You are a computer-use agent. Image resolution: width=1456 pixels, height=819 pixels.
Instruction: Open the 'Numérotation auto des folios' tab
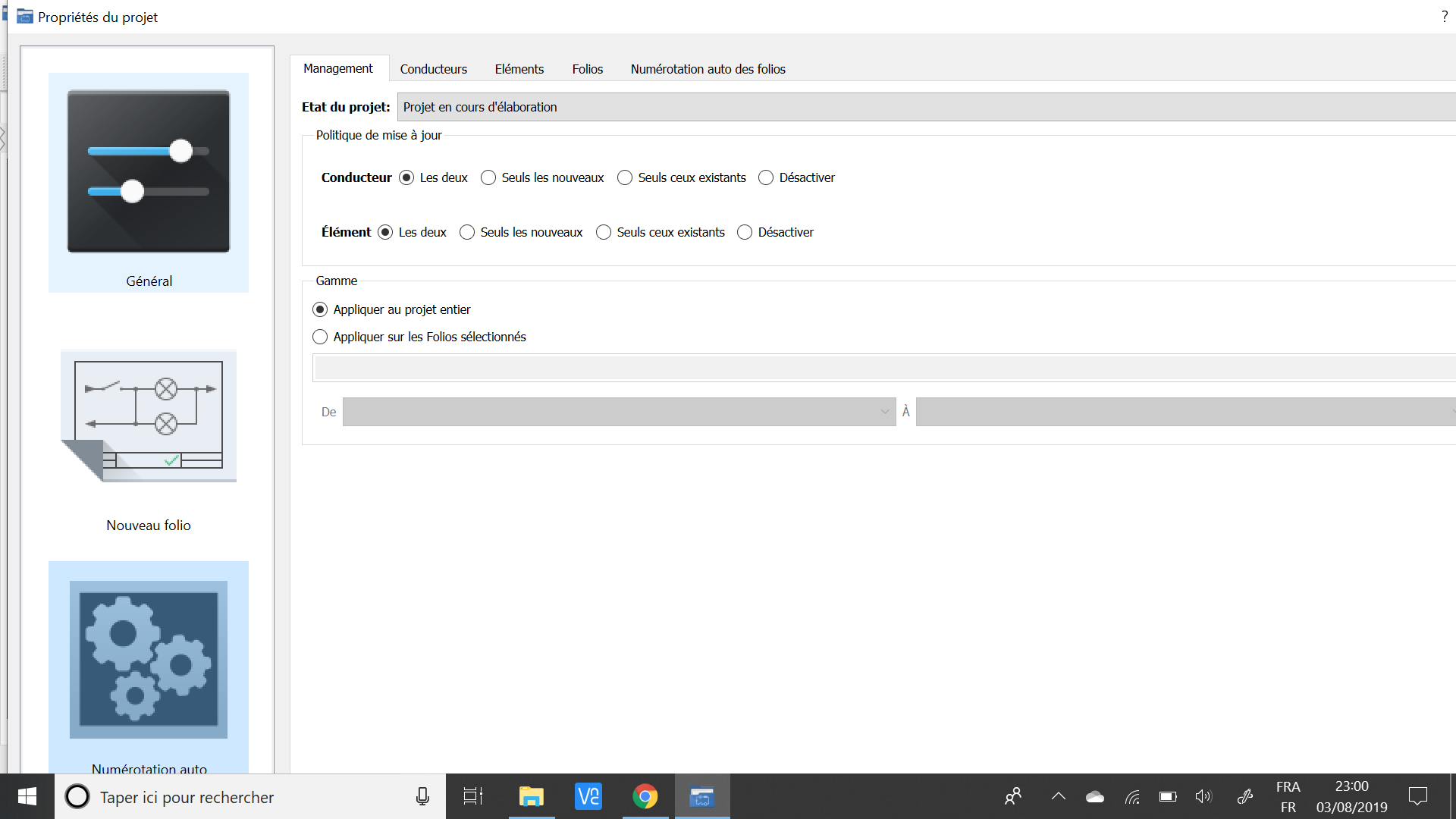point(708,69)
